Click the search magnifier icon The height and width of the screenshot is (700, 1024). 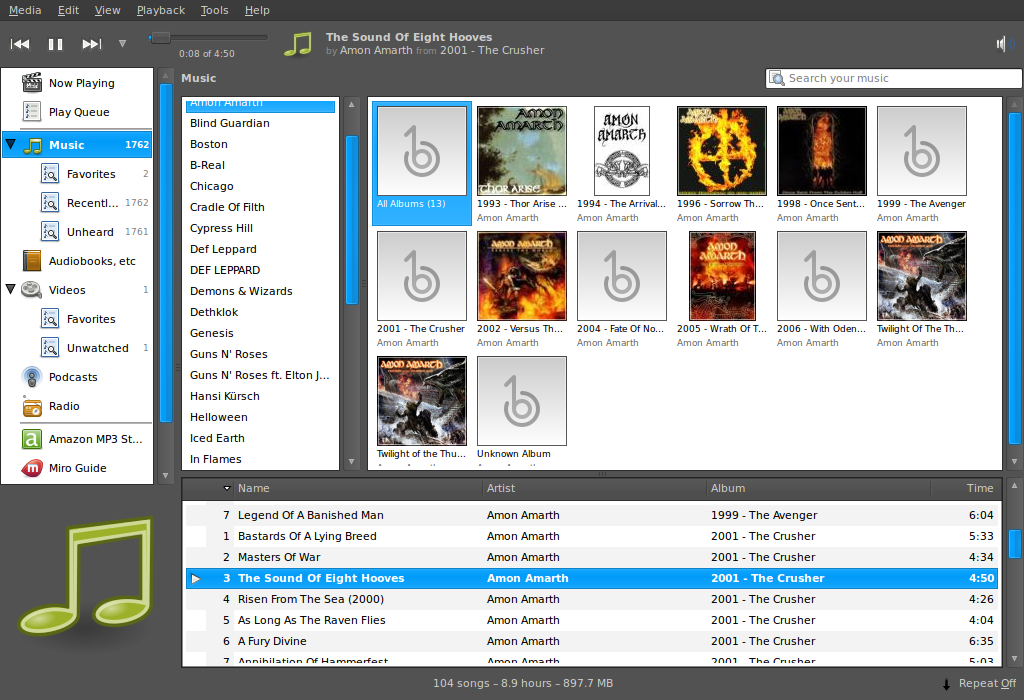click(778, 78)
